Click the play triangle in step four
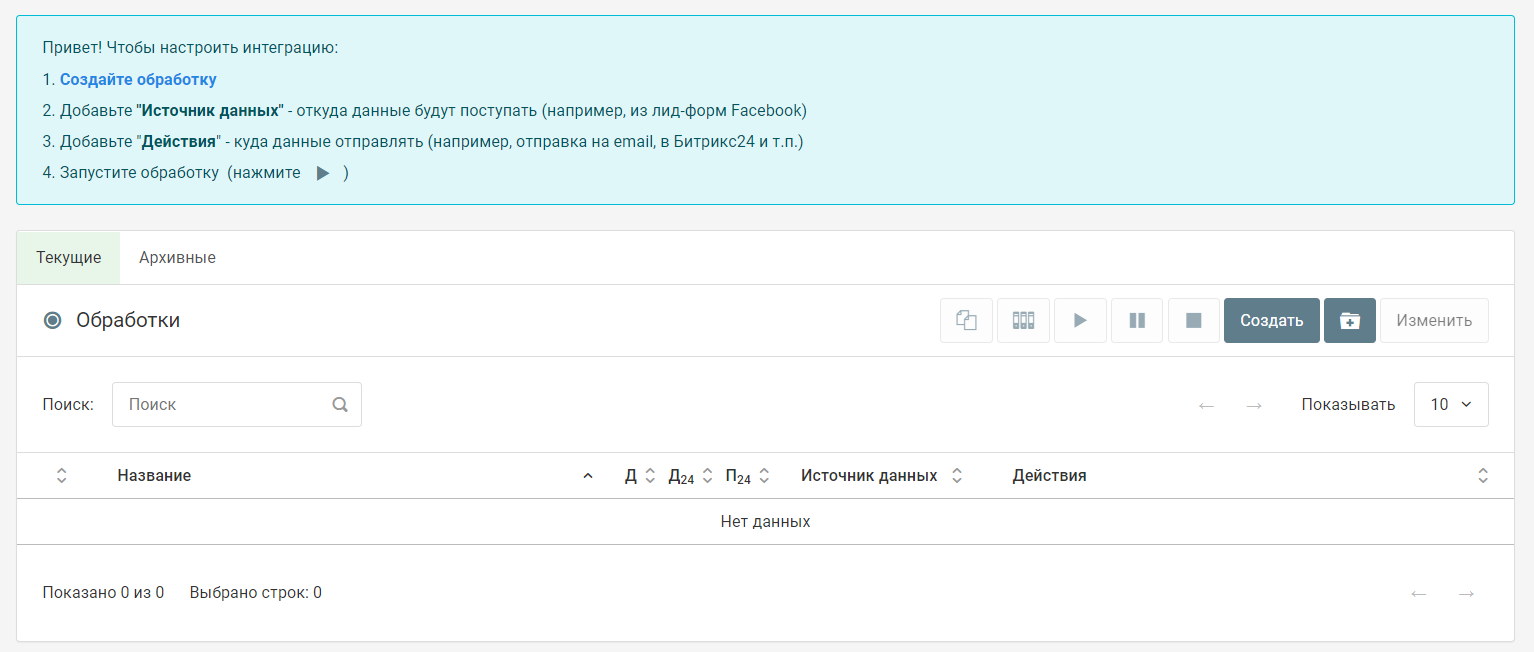 click(323, 173)
